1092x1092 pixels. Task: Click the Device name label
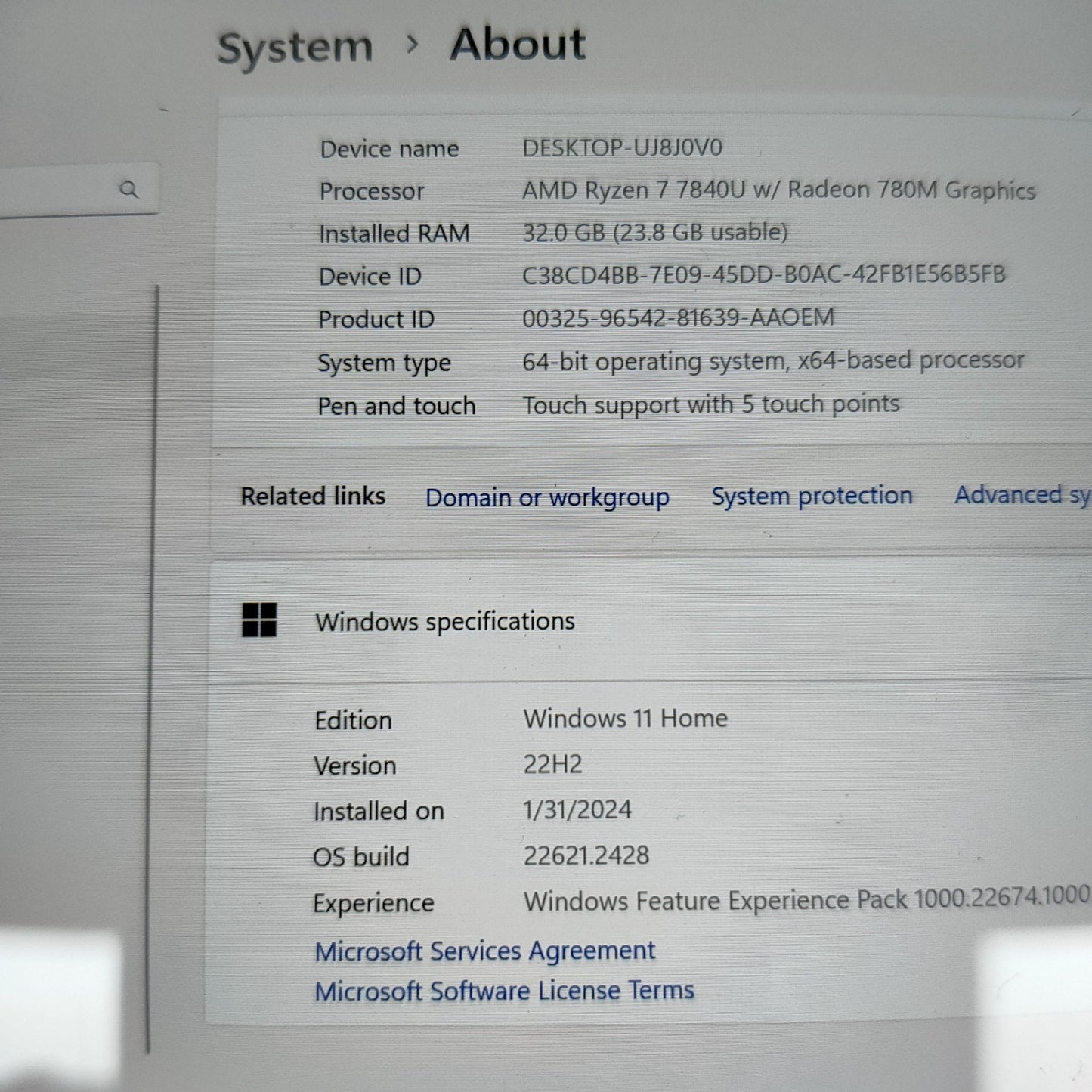pos(389,149)
